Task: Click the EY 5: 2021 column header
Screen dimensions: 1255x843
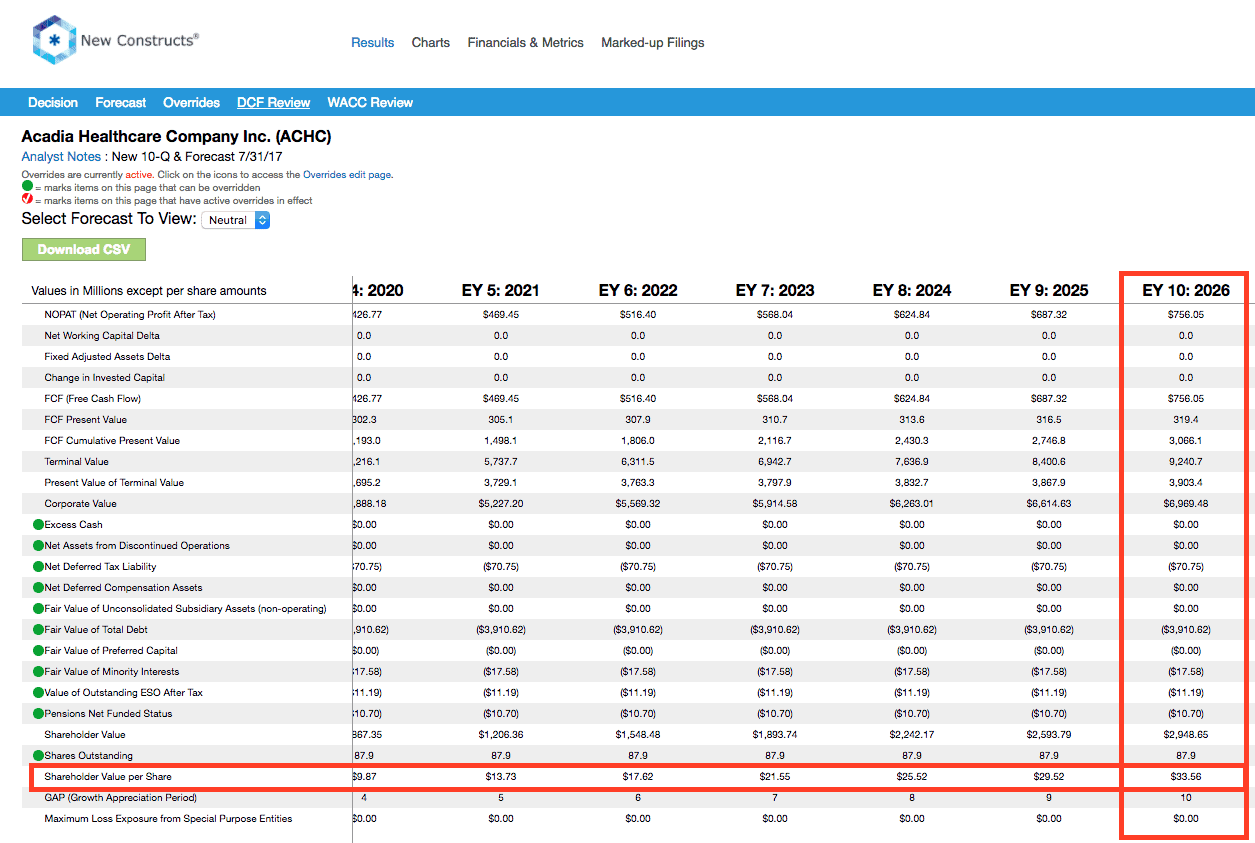Action: pyautogui.click(x=500, y=291)
